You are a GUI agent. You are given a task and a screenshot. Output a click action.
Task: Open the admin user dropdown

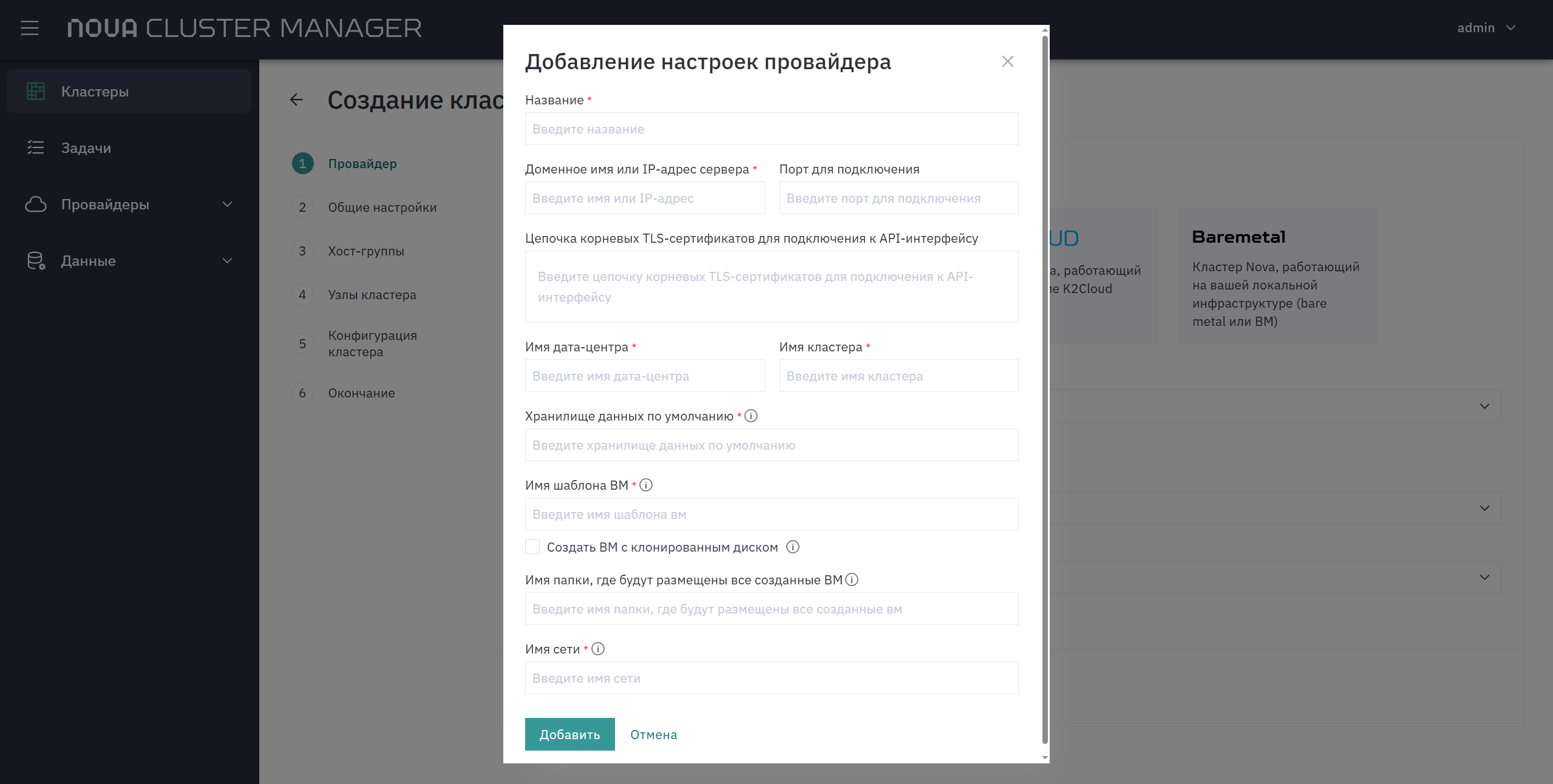[x=1486, y=28]
